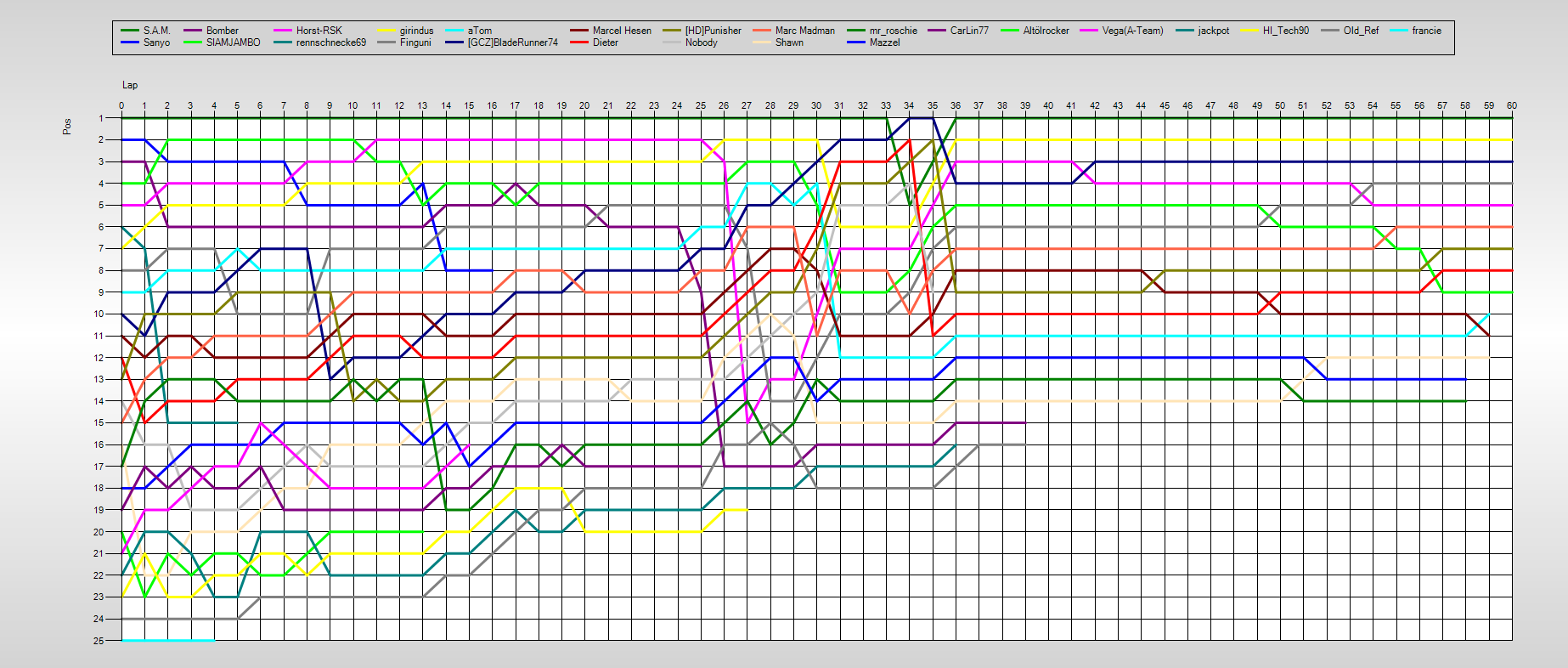Click the girindus yellow legend swatch
The height and width of the screenshot is (668, 1568).
point(386,31)
